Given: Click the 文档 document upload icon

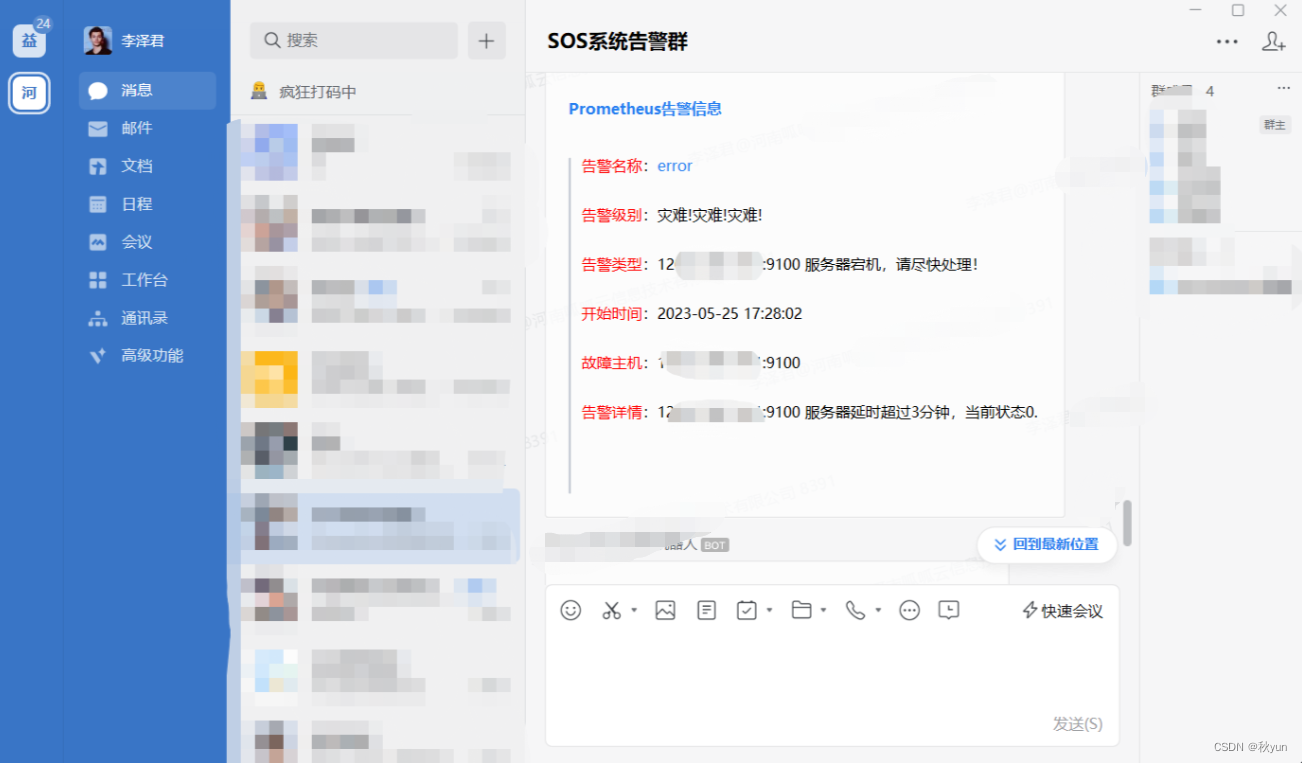Looking at the screenshot, I should 98,166.
